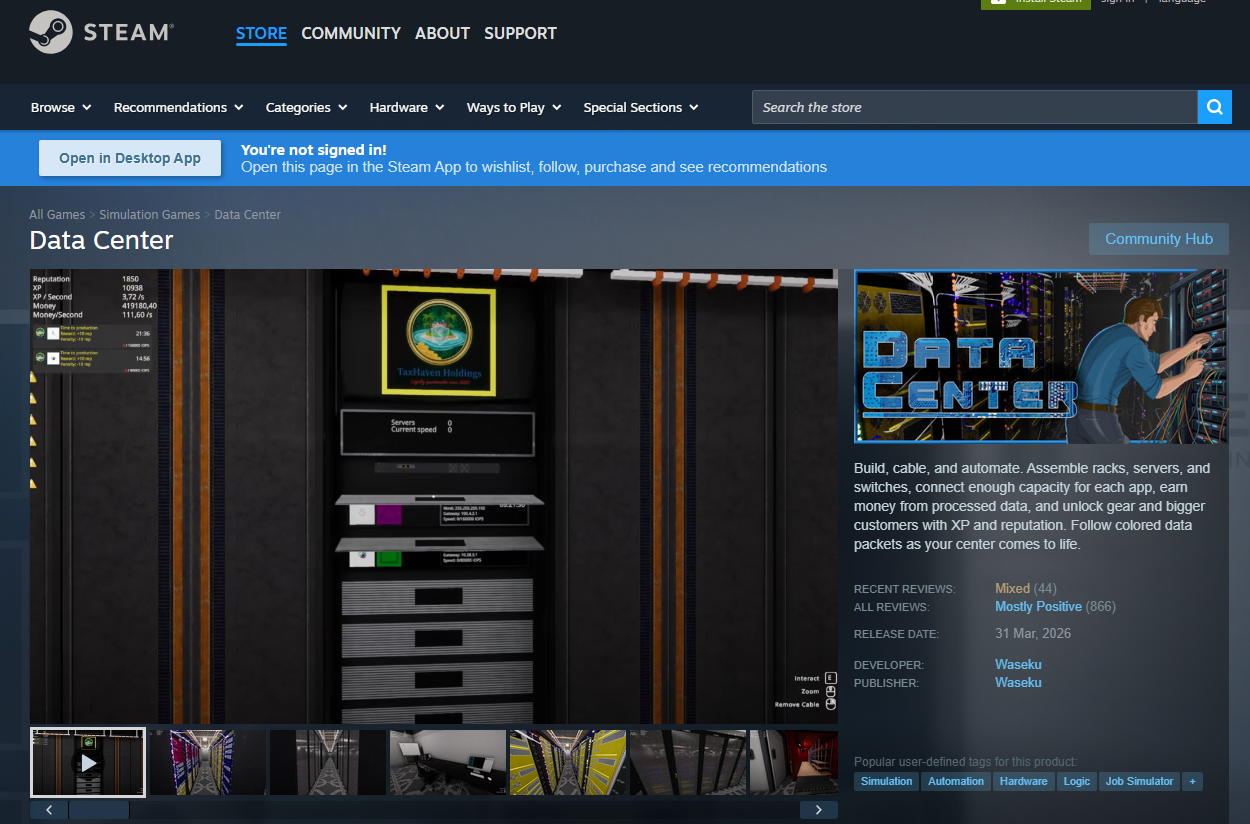Viewport: 1250px width, 824px height.
Task: Select the red-lit room thumbnail
Action: tap(794, 762)
